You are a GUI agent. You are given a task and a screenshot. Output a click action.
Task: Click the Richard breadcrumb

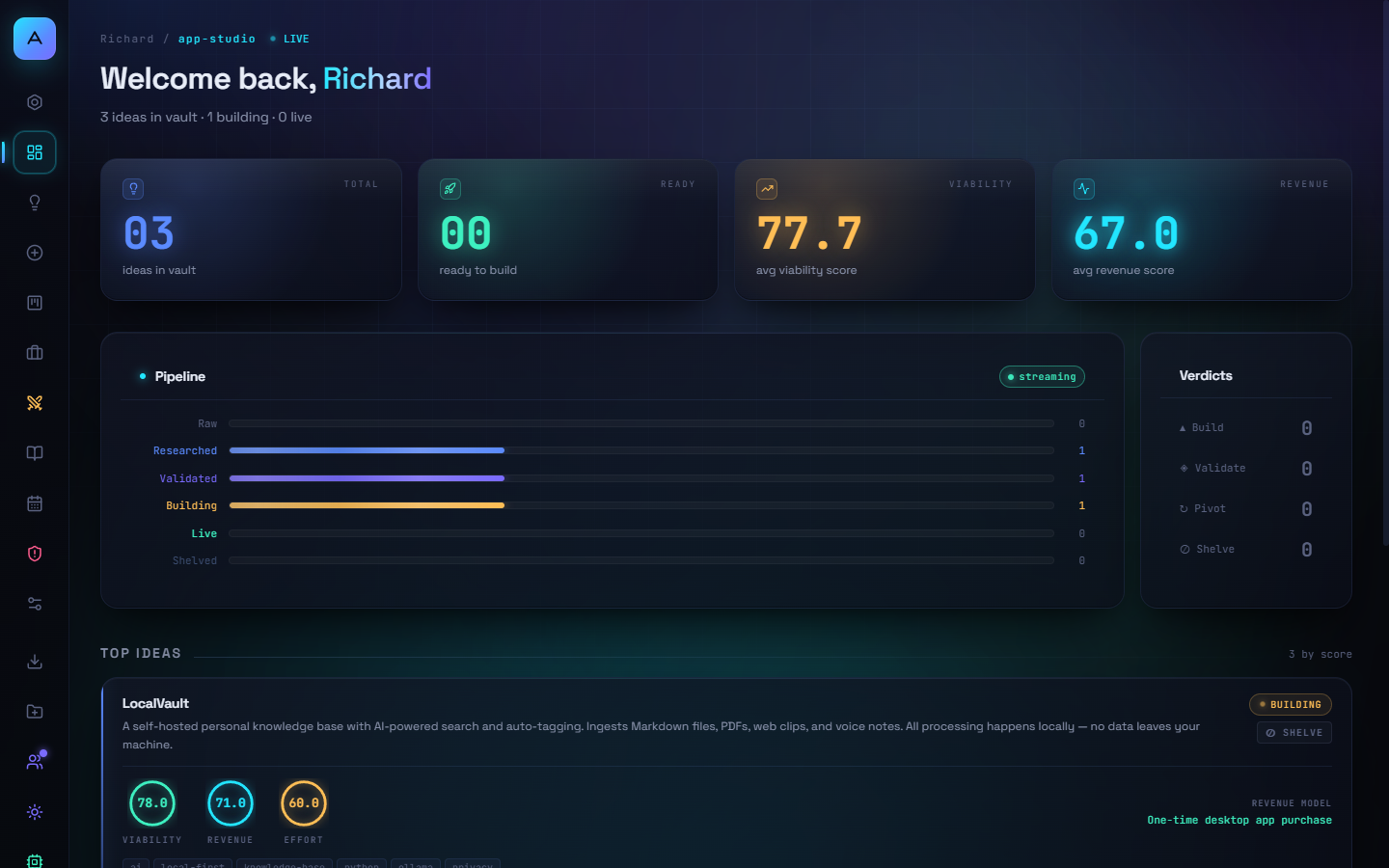point(127,40)
